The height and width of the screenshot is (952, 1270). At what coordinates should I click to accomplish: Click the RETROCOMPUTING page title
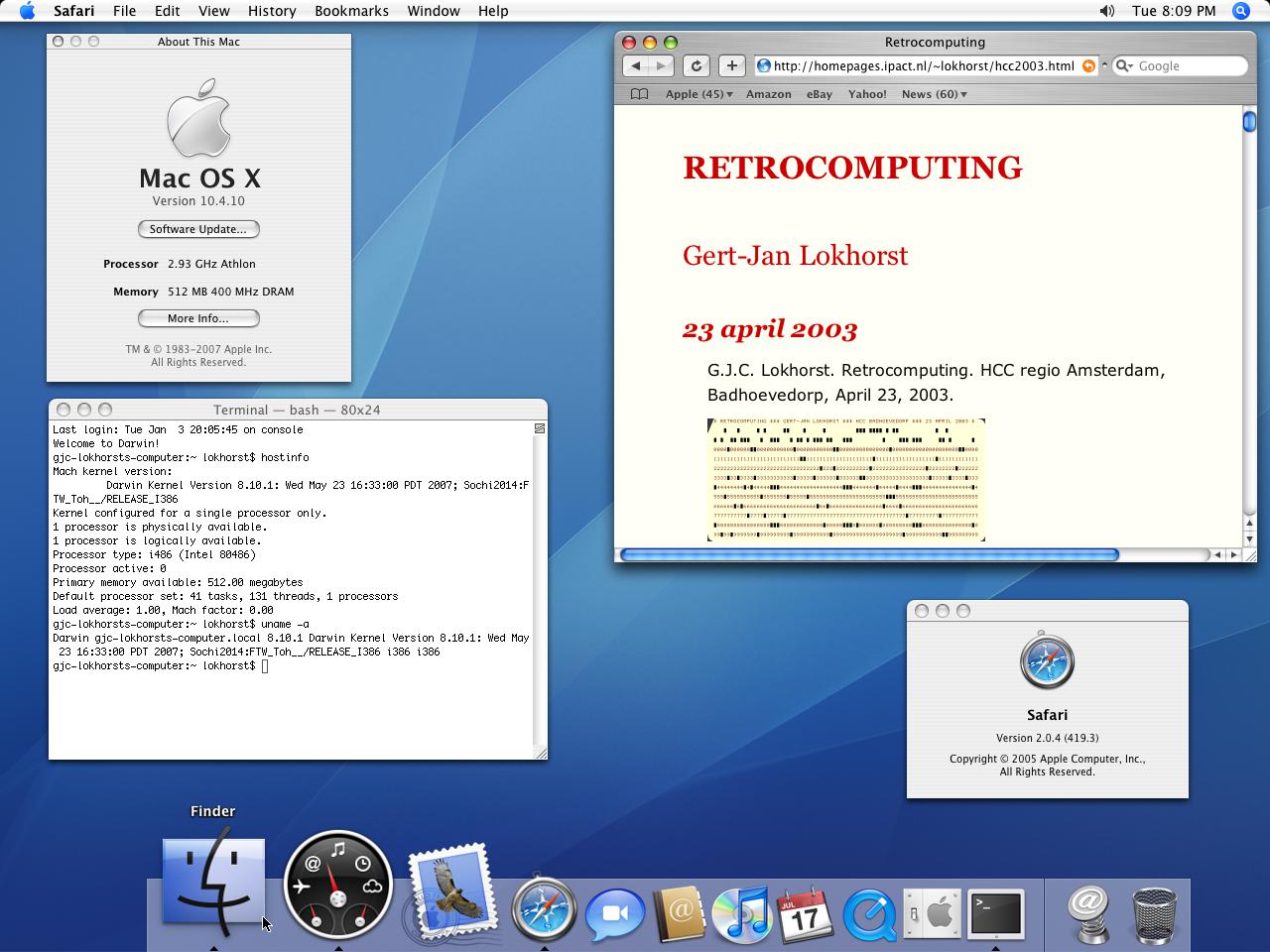pyautogui.click(x=852, y=168)
